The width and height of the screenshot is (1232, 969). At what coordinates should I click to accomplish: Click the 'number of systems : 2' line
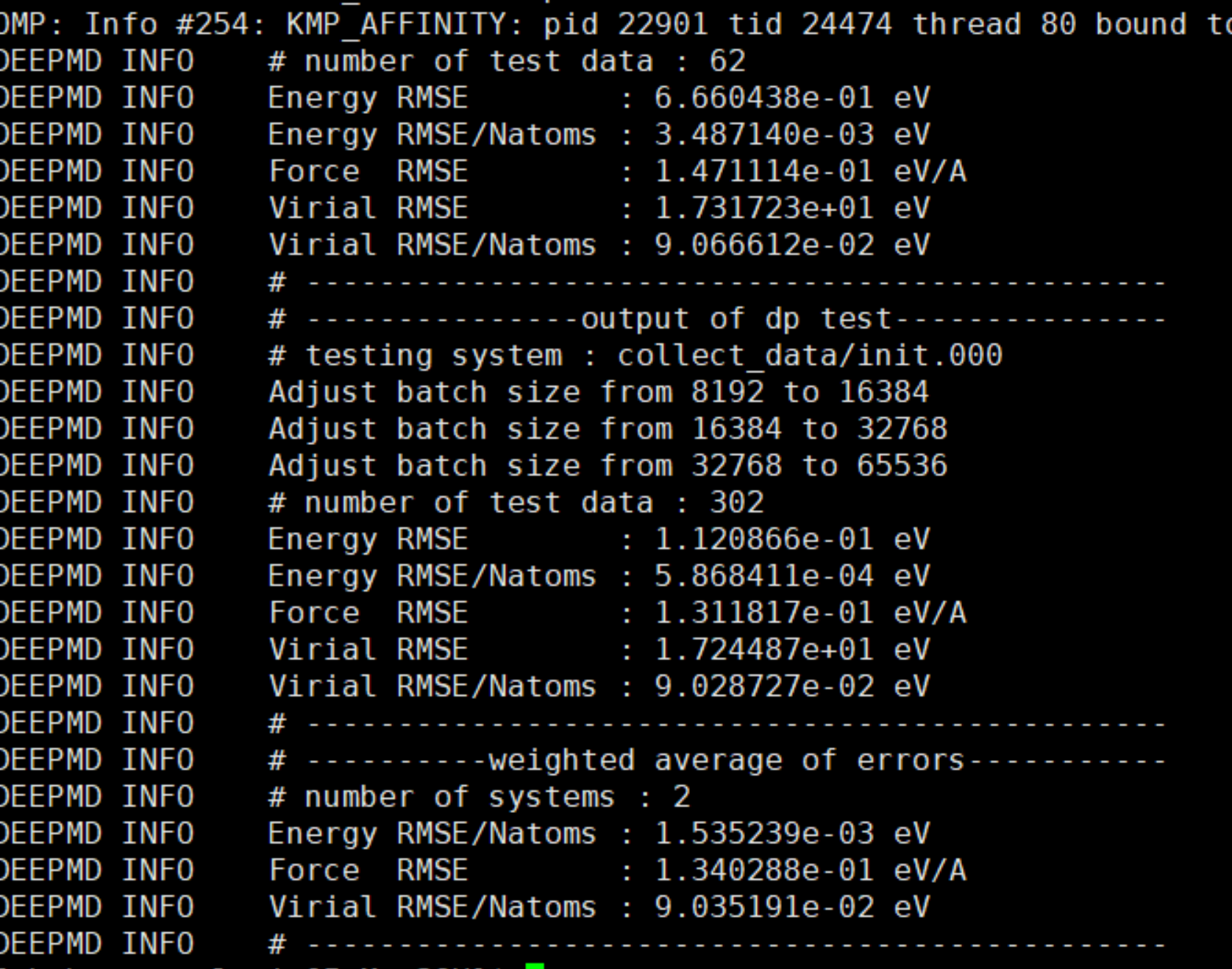pos(479,797)
